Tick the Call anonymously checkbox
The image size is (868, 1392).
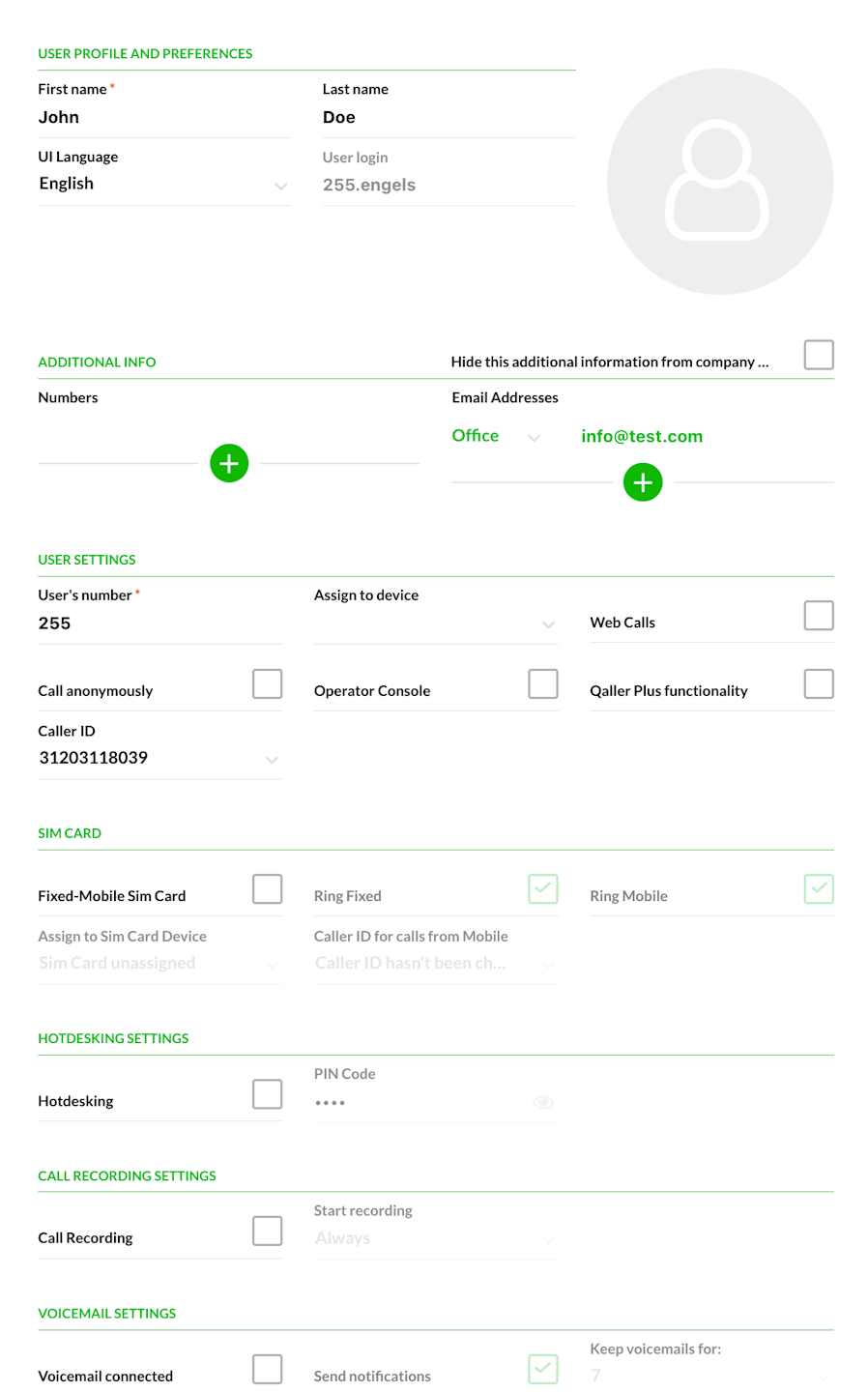(x=267, y=684)
